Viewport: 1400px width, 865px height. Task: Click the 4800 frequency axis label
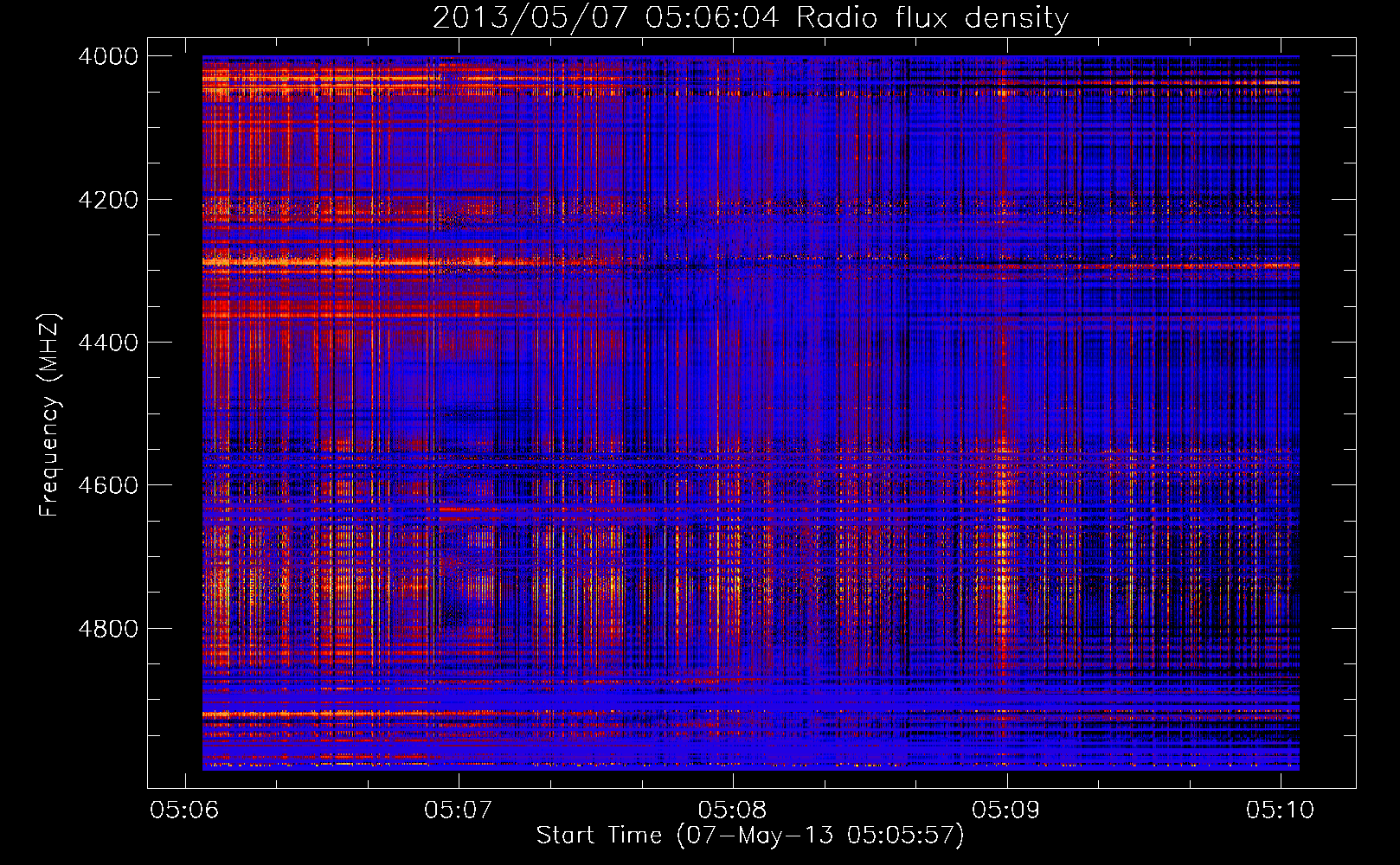coord(108,629)
